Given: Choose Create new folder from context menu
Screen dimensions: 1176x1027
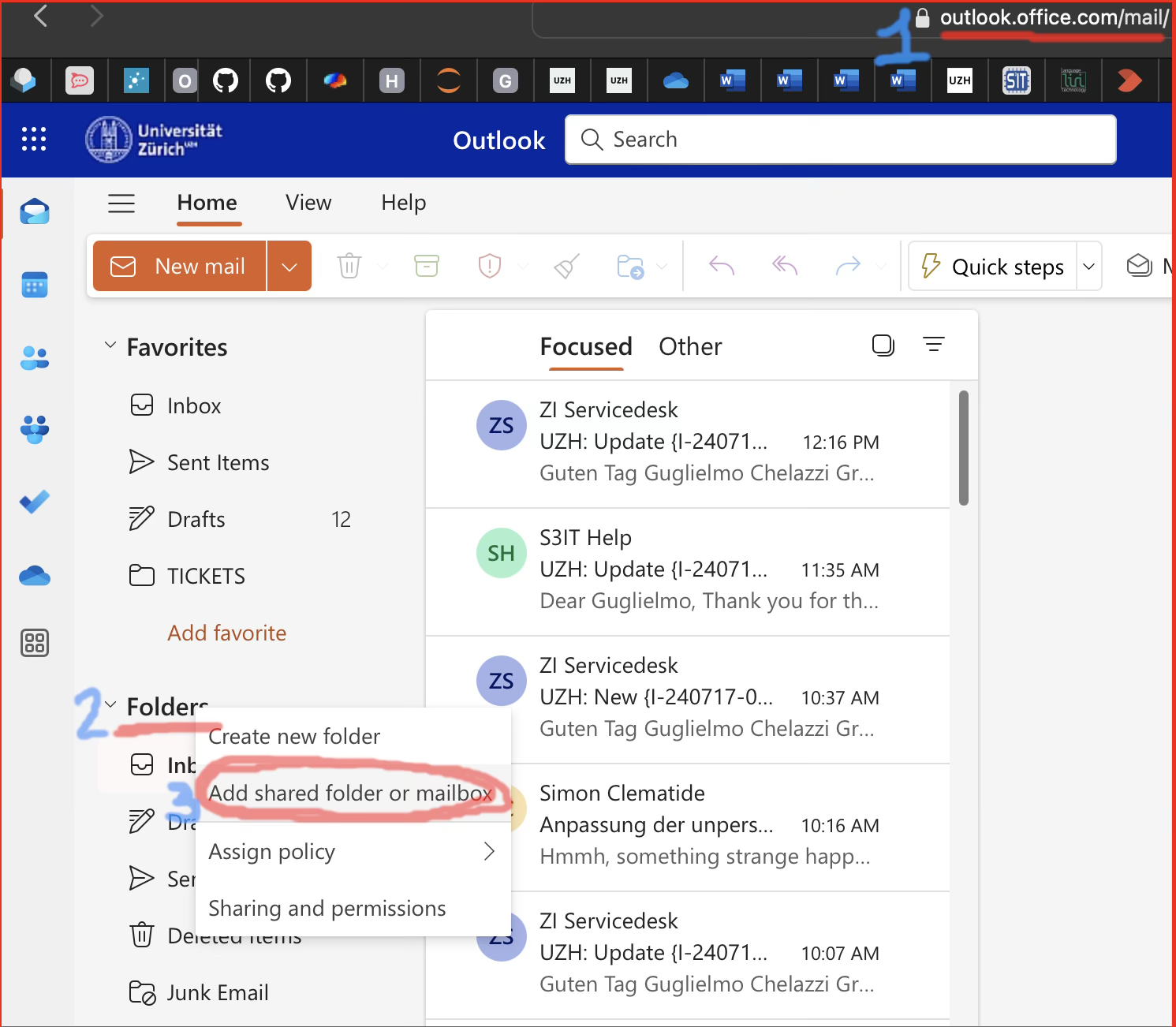Looking at the screenshot, I should [x=353, y=736].
